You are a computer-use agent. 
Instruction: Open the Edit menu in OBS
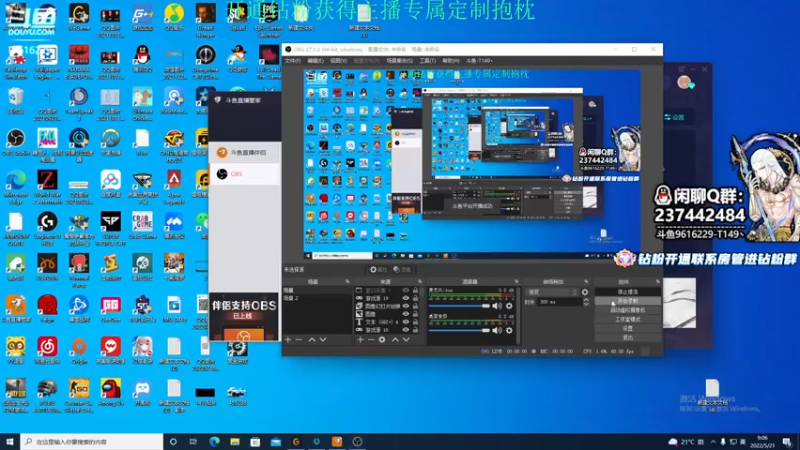pos(315,61)
